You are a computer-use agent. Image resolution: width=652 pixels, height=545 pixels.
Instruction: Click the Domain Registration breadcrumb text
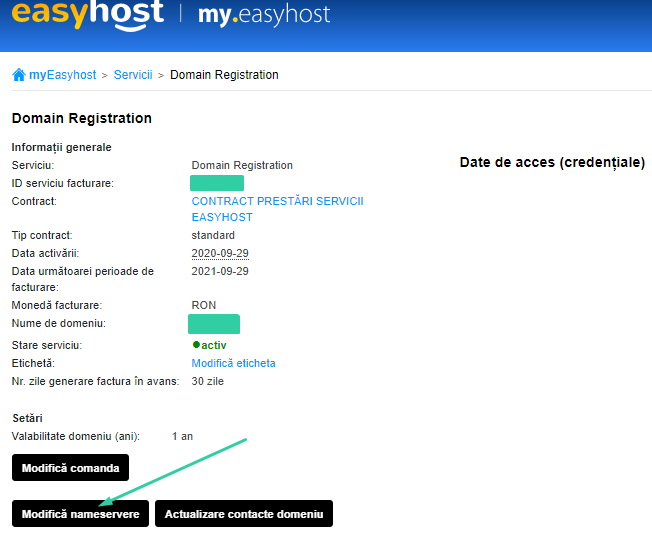point(224,75)
